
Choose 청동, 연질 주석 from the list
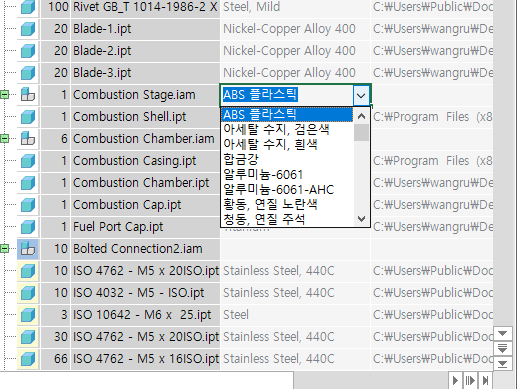287,219
